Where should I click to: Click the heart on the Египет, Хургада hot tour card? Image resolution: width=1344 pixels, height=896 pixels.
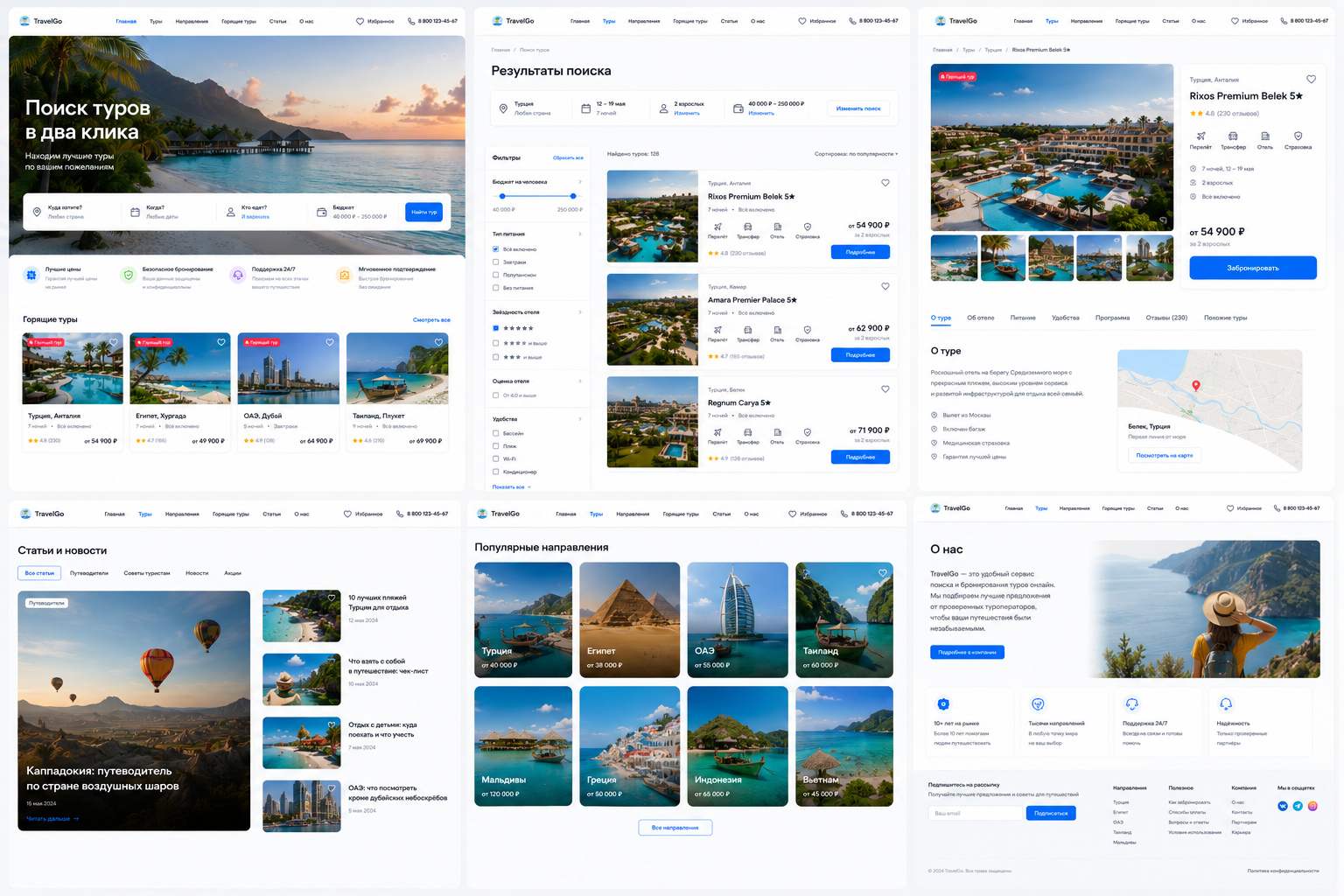point(221,342)
